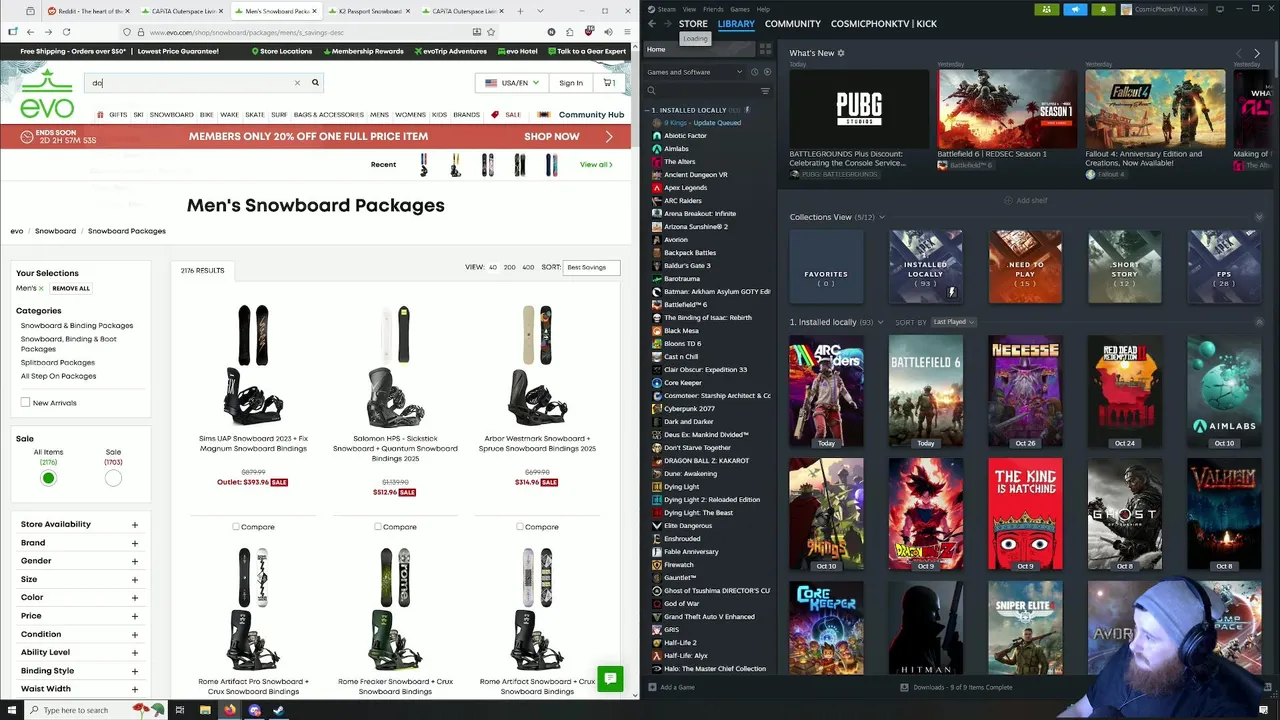The height and width of the screenshot is (720, 1280).
Task: Click SHOP NOW on the members banner
Action: tap(552, 136)
